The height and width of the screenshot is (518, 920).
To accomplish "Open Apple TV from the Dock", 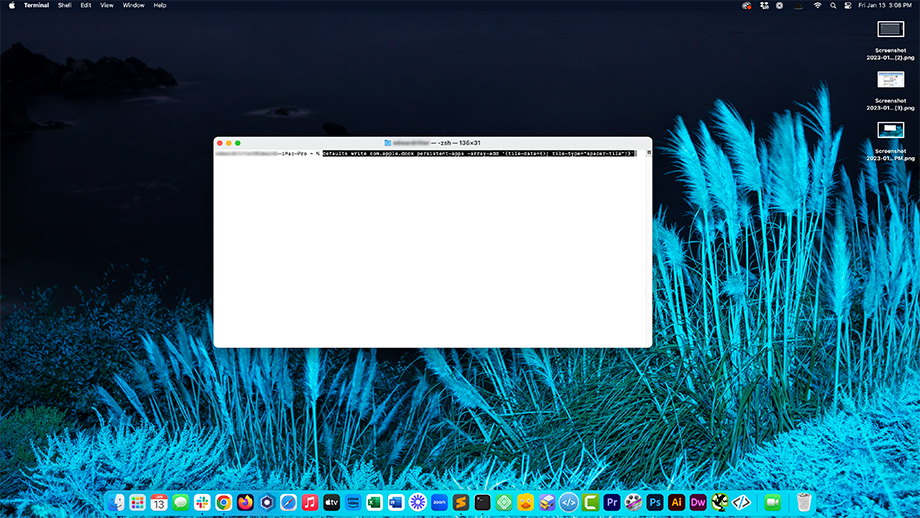I will click(332, 502).
